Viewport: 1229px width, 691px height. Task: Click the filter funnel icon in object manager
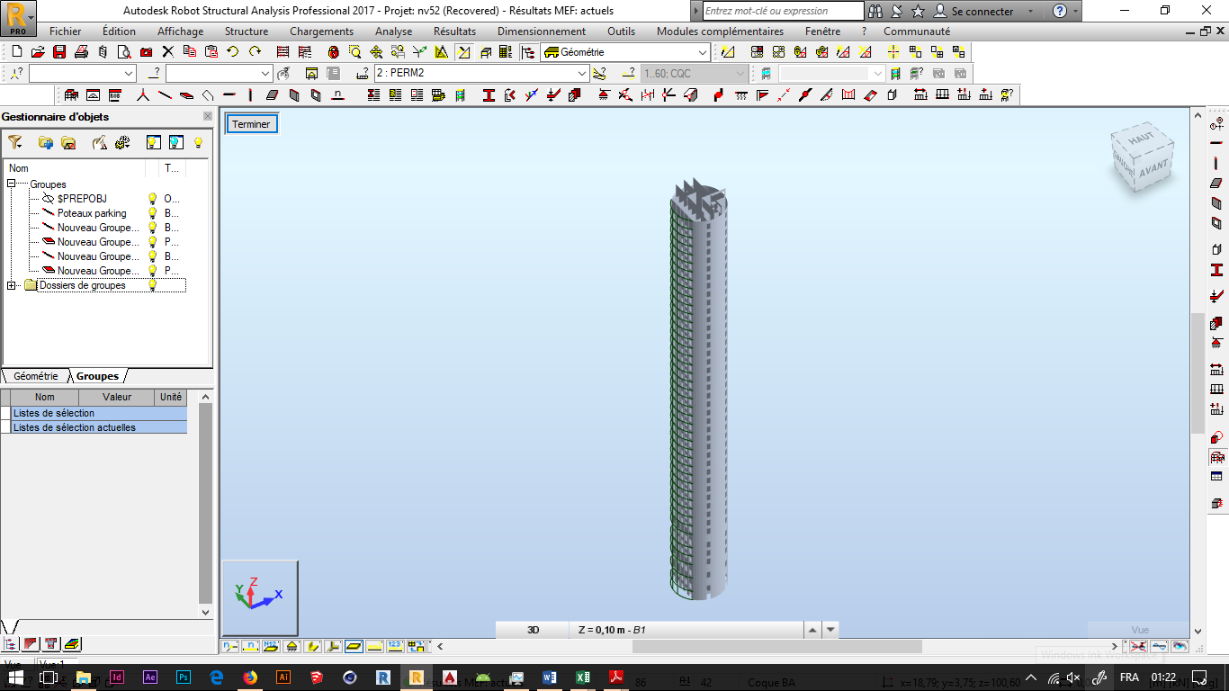(x=15, y=143)
